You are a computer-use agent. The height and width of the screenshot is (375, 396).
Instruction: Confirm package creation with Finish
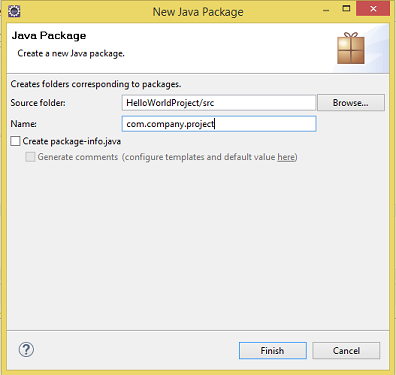tap(273, 351)
